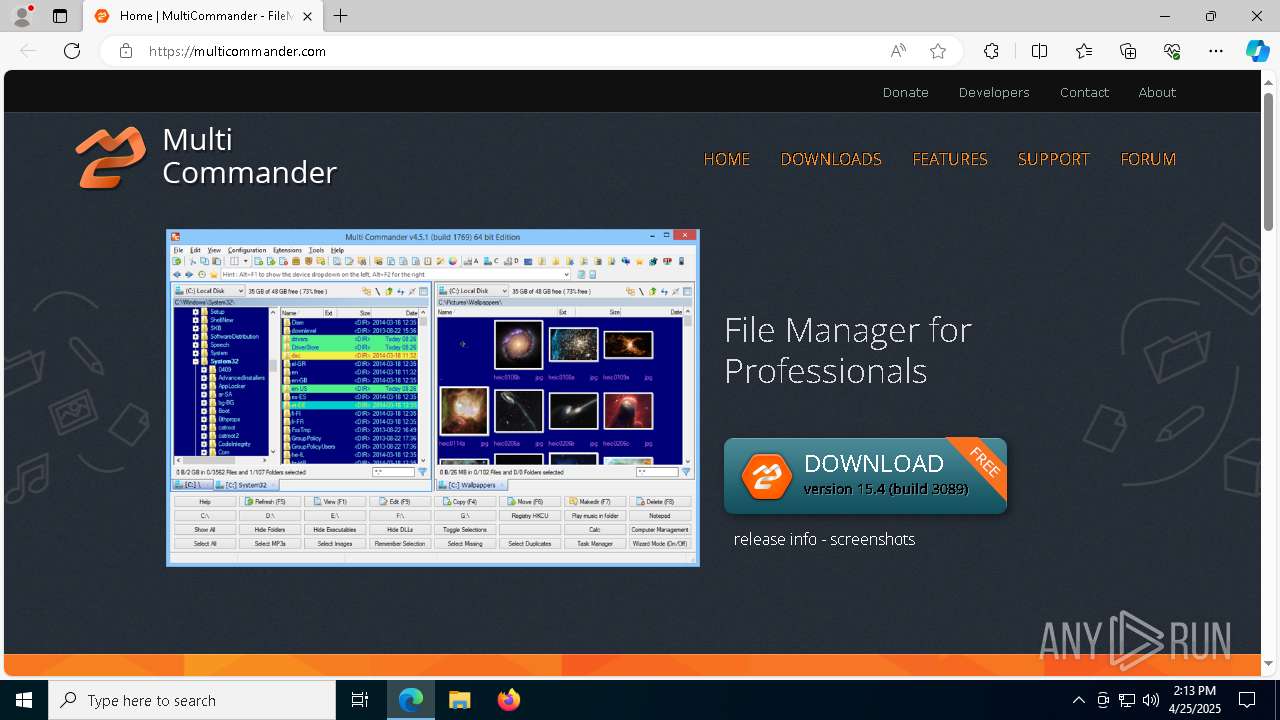Screen dimensions: 1280x720
Task: Click the volume tray icon
Action: [1151, 700]
